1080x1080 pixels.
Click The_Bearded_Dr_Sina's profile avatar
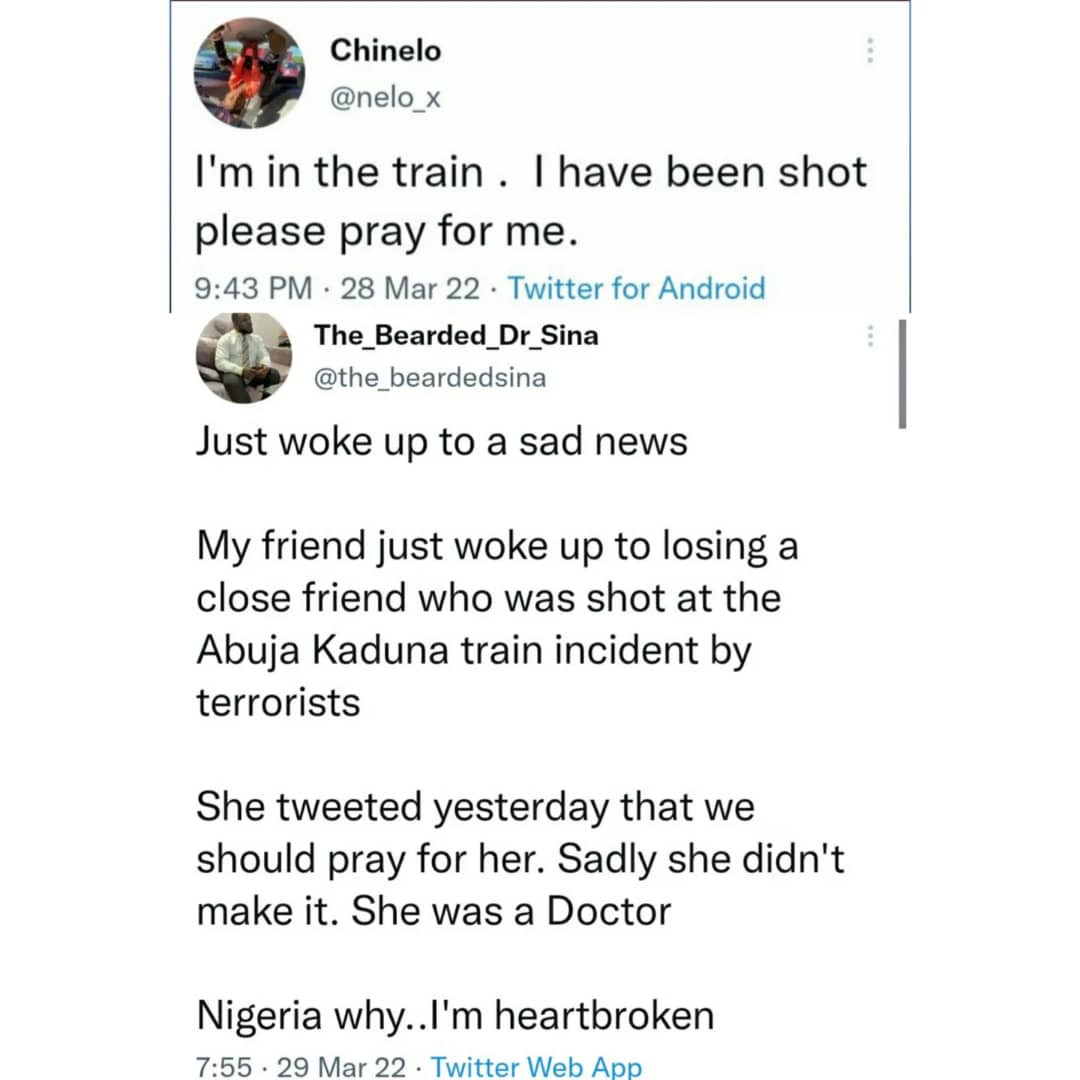pyautogui.click(x=243, y=356)
